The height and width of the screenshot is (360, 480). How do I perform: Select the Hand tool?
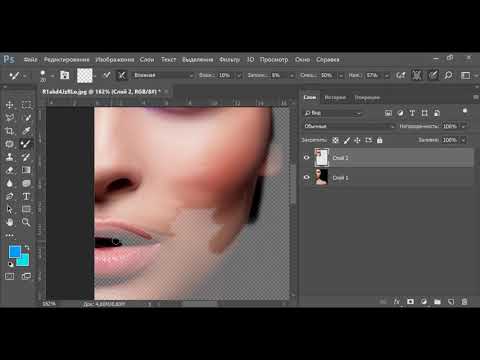[x=10, y=222]
